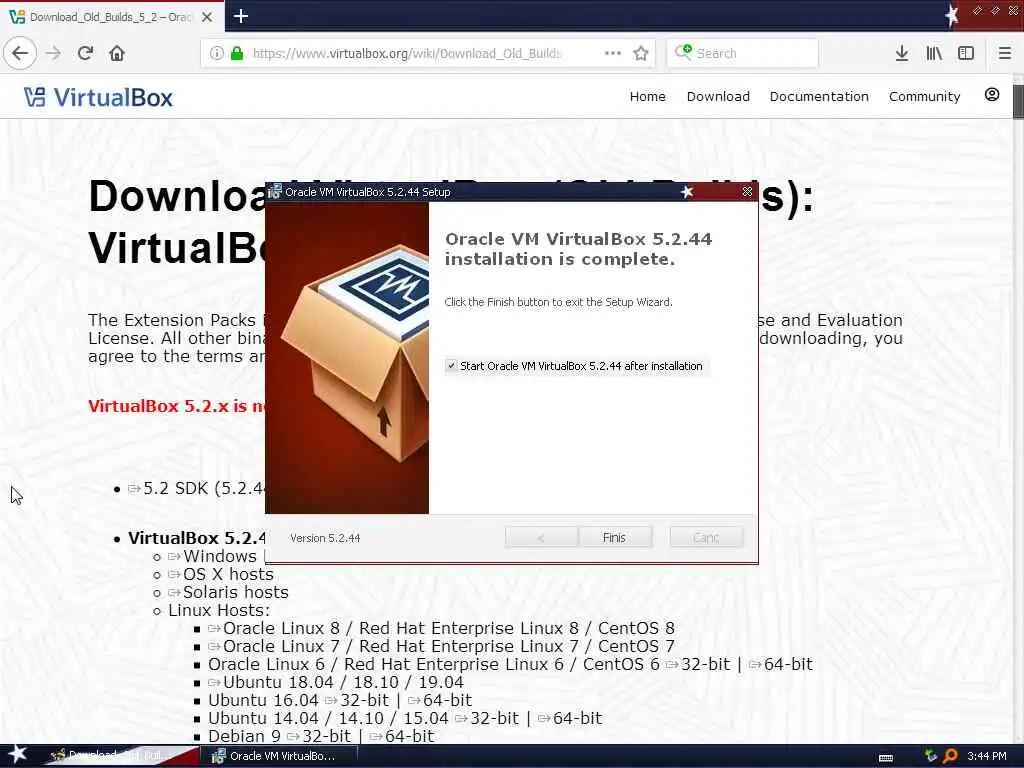Select the Download_Old_Builds_5_2 browser tab
This screenshot has width=1024, height=768.
111,17
